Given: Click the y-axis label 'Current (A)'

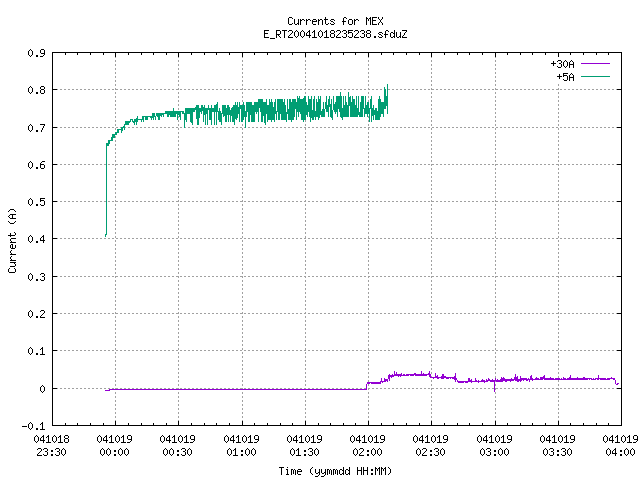Looking at the screenshot, I should 12,241.
